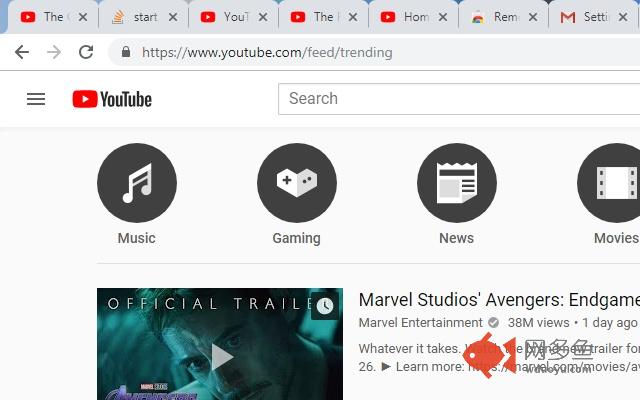Image resolution: width=640 pixels, height=400 pixels.
Task: View site security via the padlock icon
Action: [126, 52]
